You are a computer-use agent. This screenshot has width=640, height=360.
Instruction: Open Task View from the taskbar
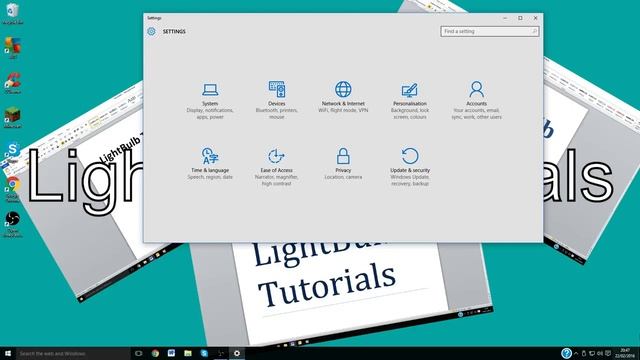coord(139,353)
